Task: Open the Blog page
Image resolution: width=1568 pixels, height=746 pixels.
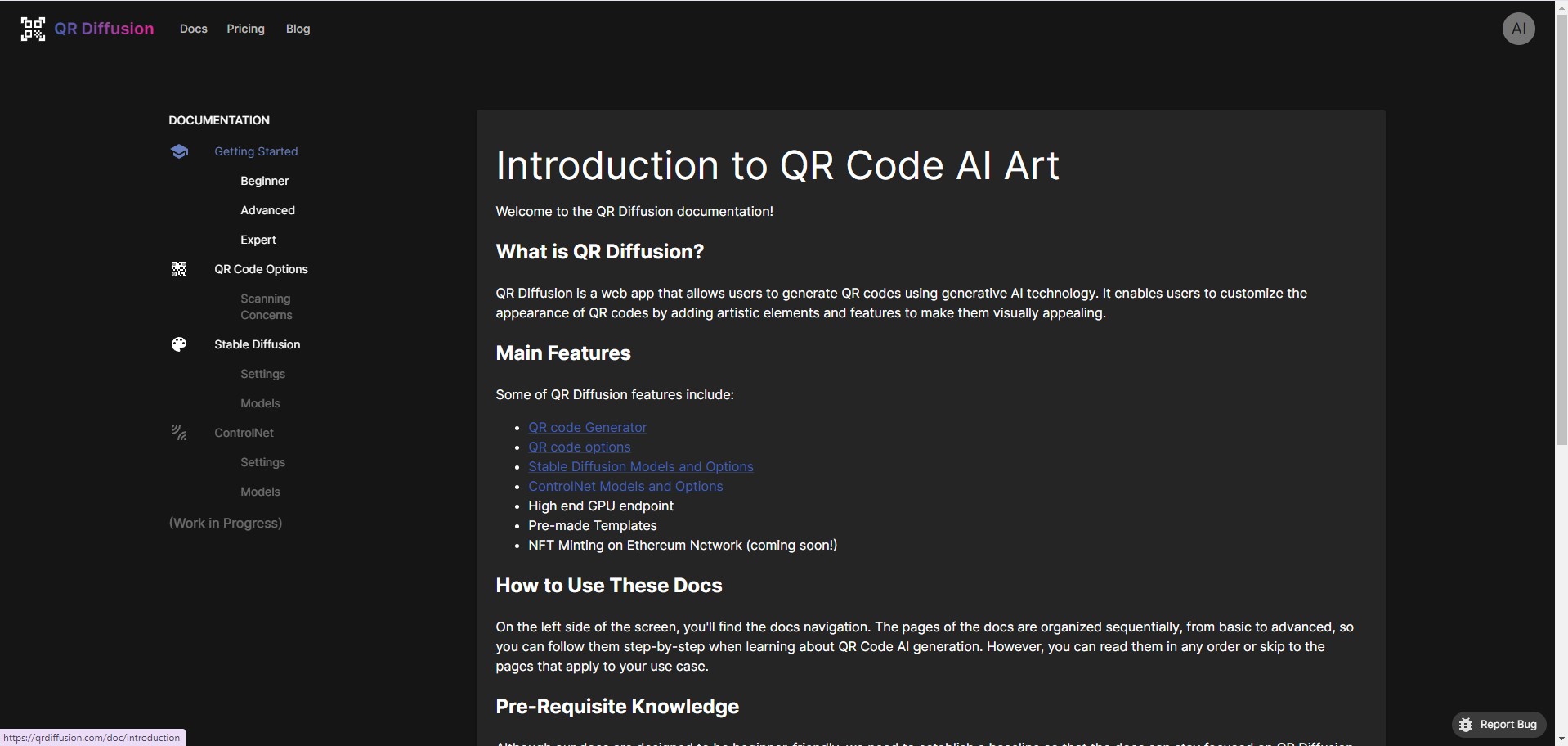Action: tap(298, 29)
